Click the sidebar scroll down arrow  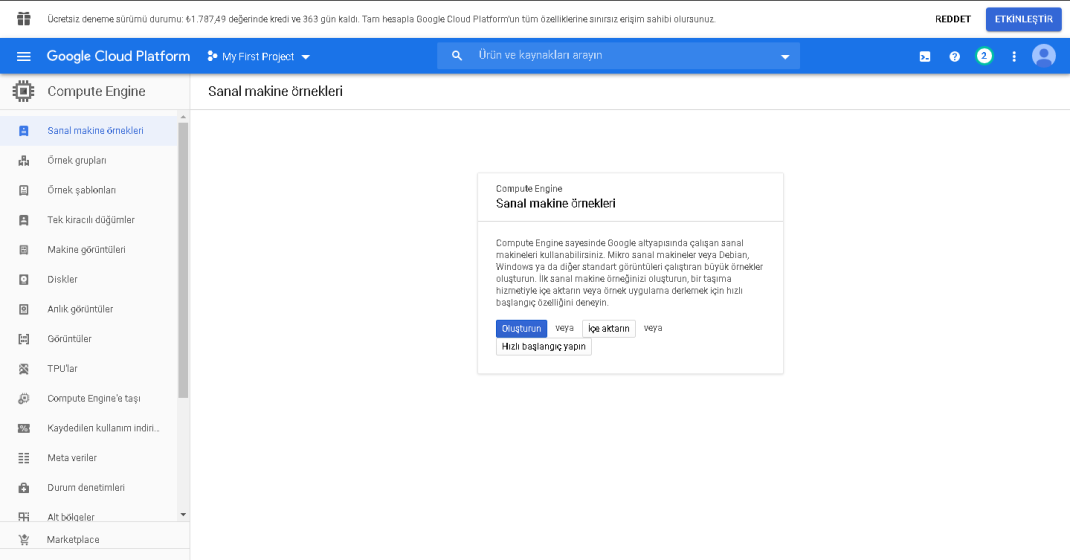coord(183,514)
